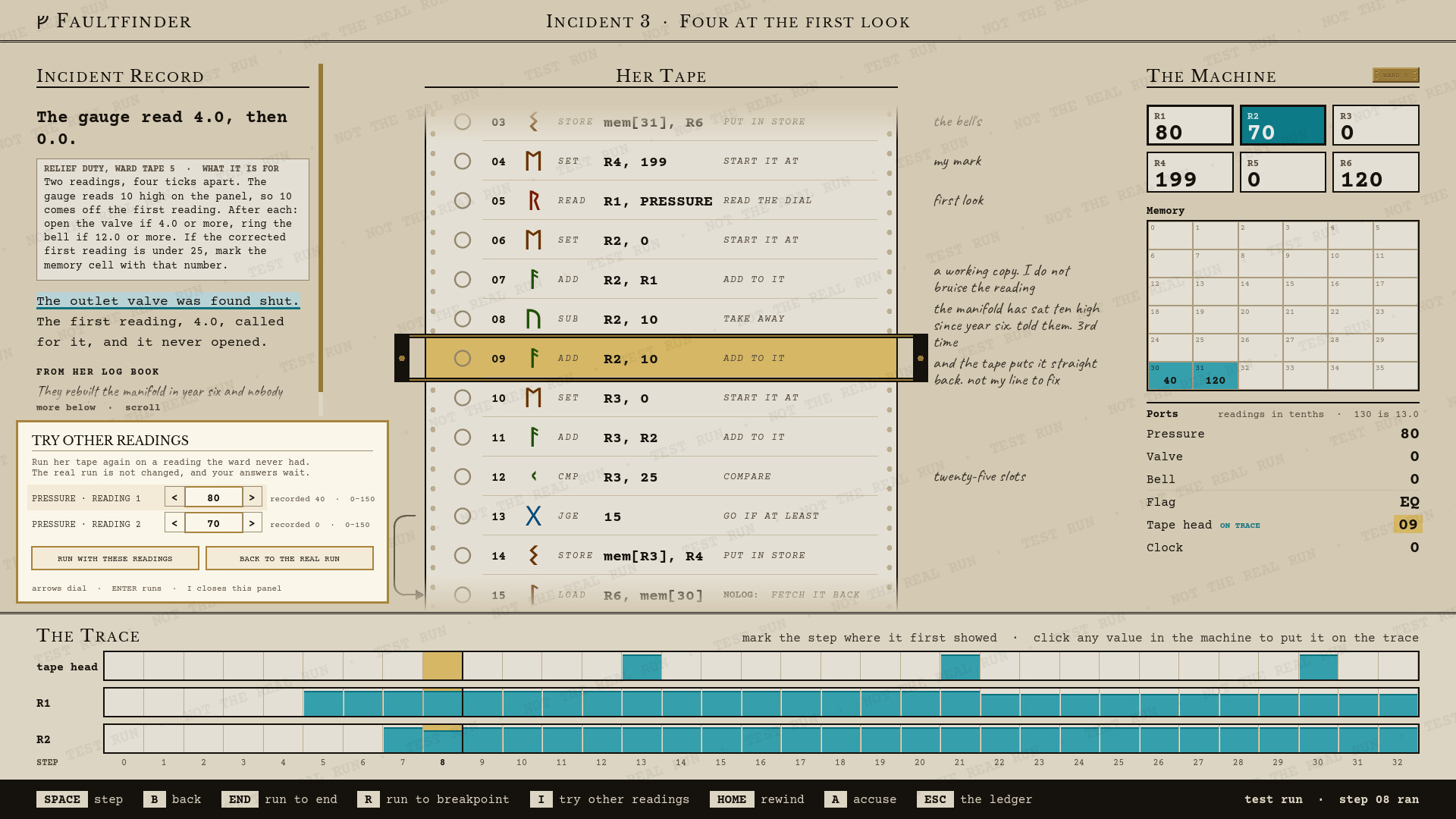Screen dimensions: 1456x819
Task: Increase Pressure Reading 2 with right arrow
Action: [x=253, y=523]
